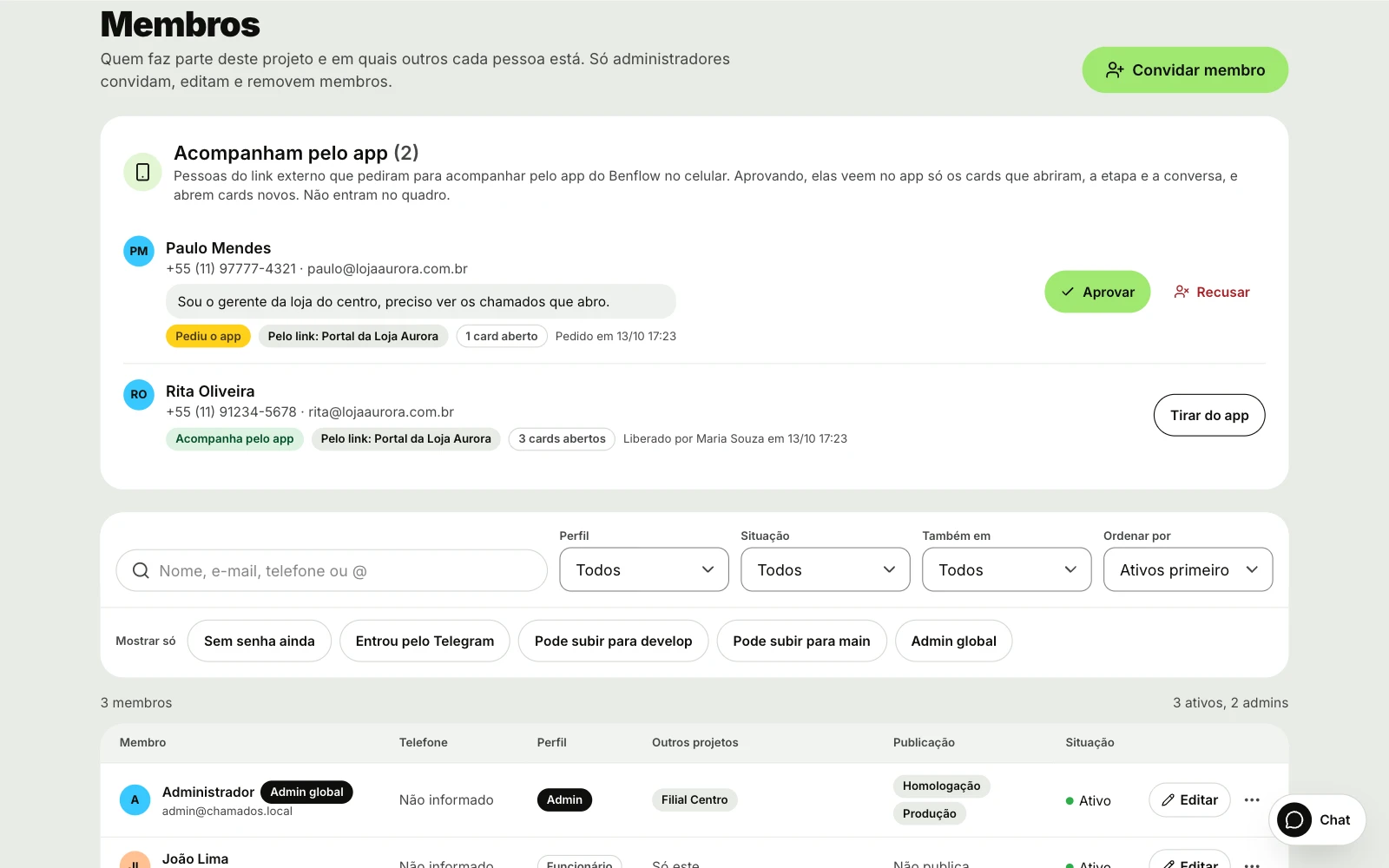Click the Membro column header

coord(142,742)
